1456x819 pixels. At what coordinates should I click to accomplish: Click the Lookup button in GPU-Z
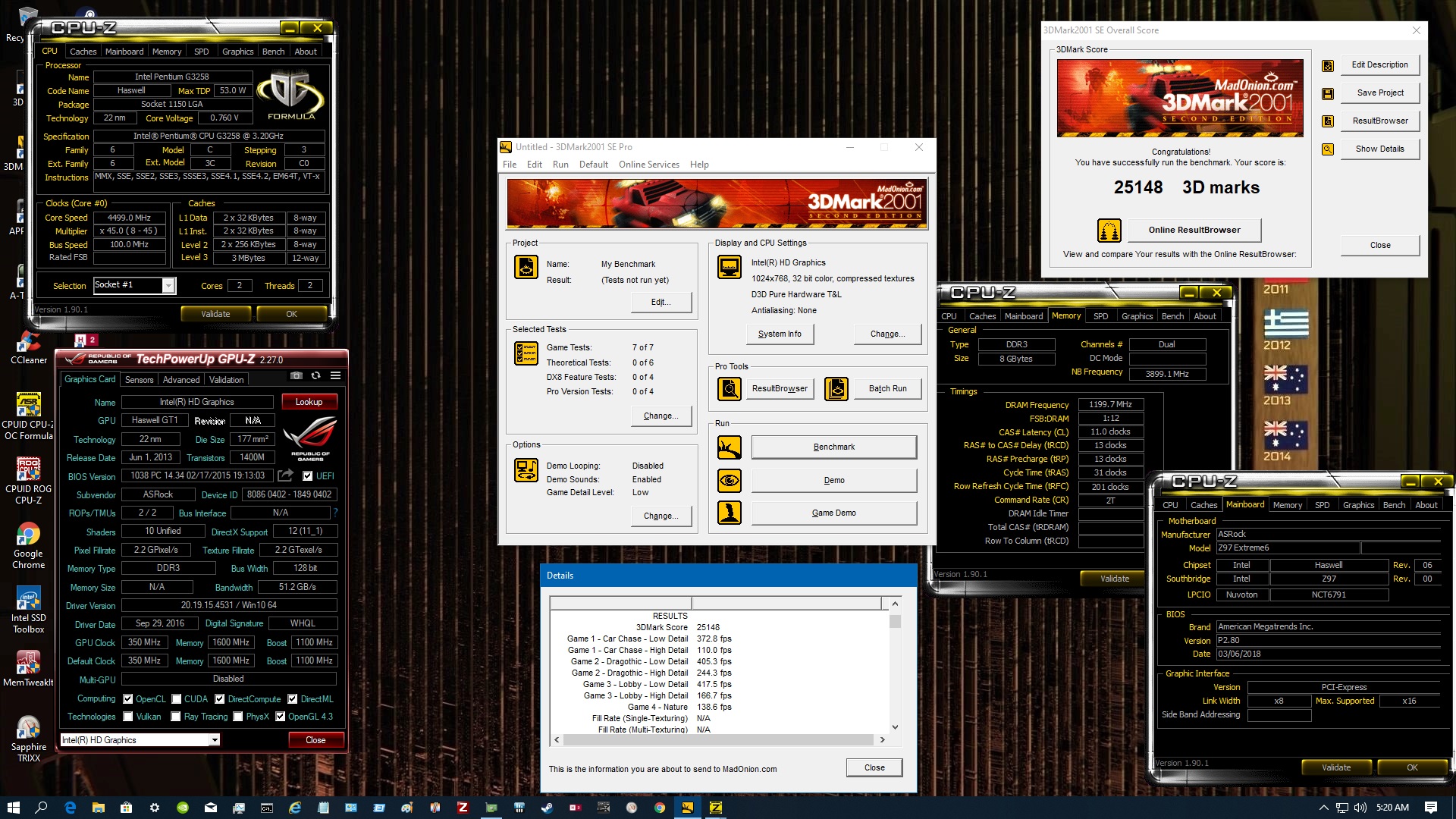309,402
